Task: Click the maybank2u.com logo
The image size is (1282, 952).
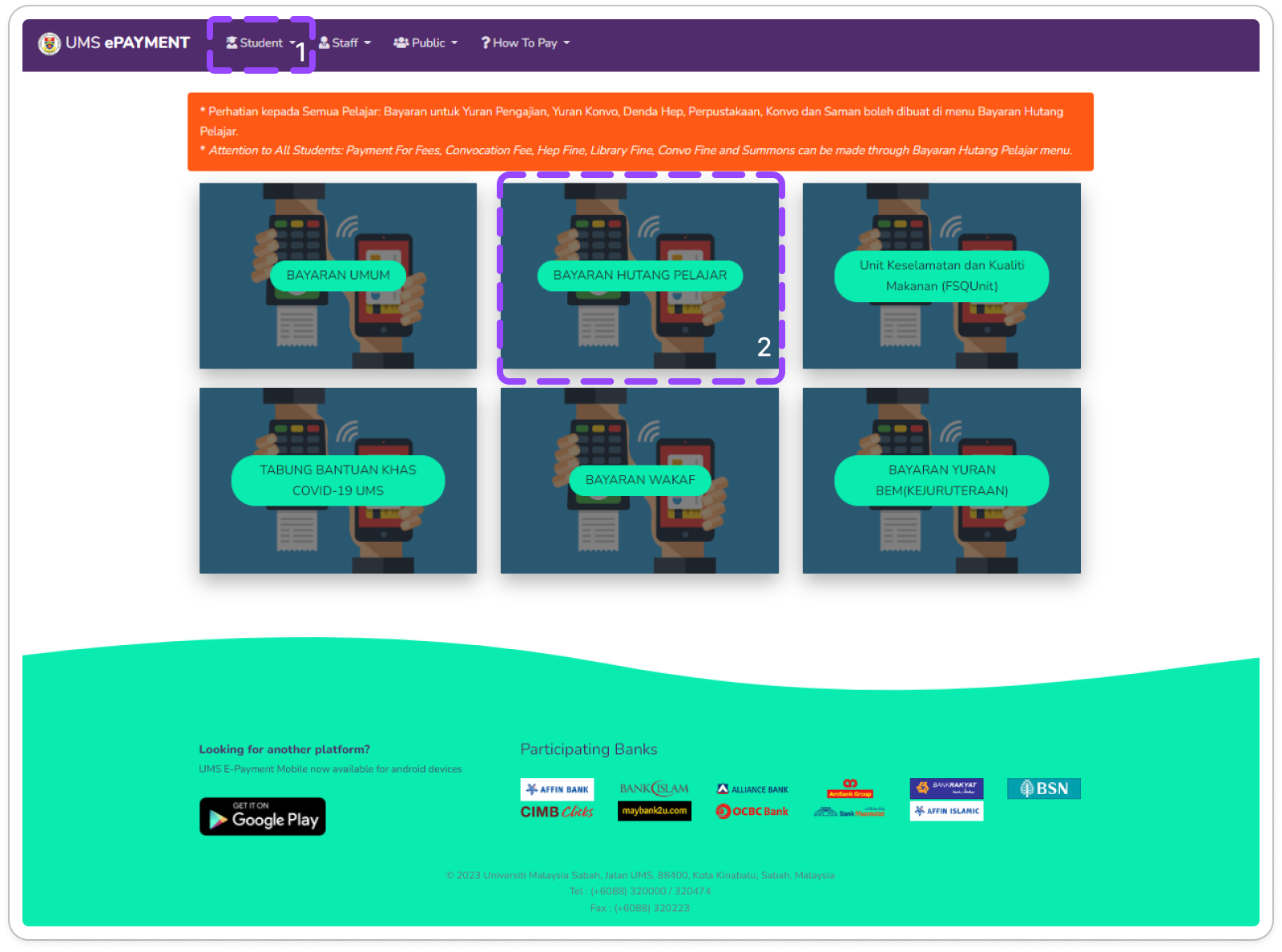Action: [x=654, y=811]
